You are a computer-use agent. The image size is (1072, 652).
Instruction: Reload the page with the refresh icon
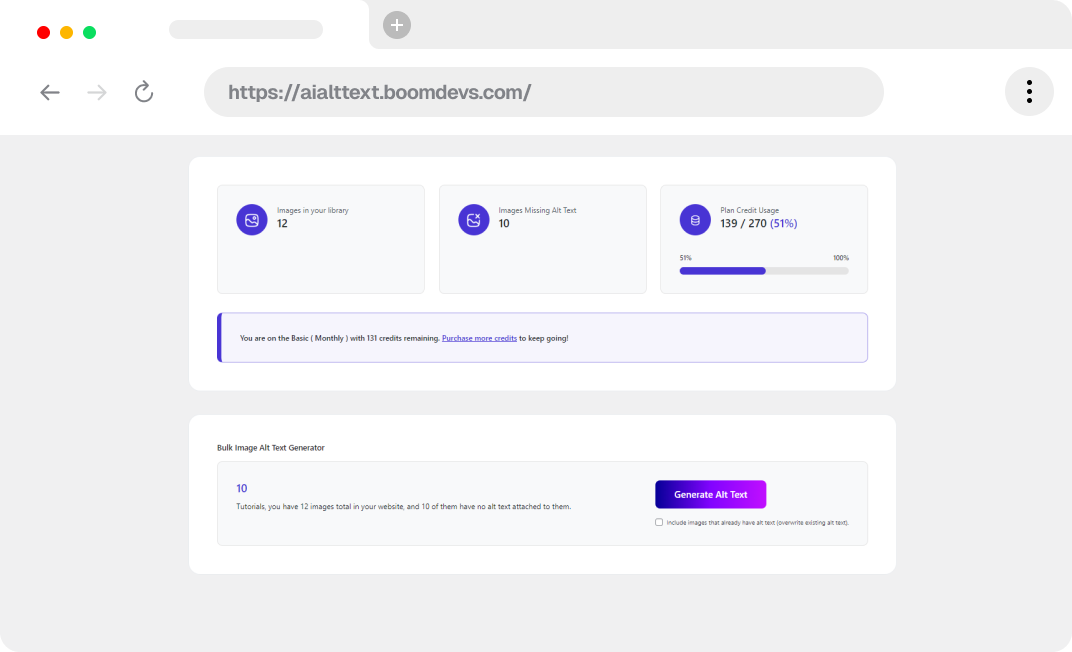click(144, 93)
